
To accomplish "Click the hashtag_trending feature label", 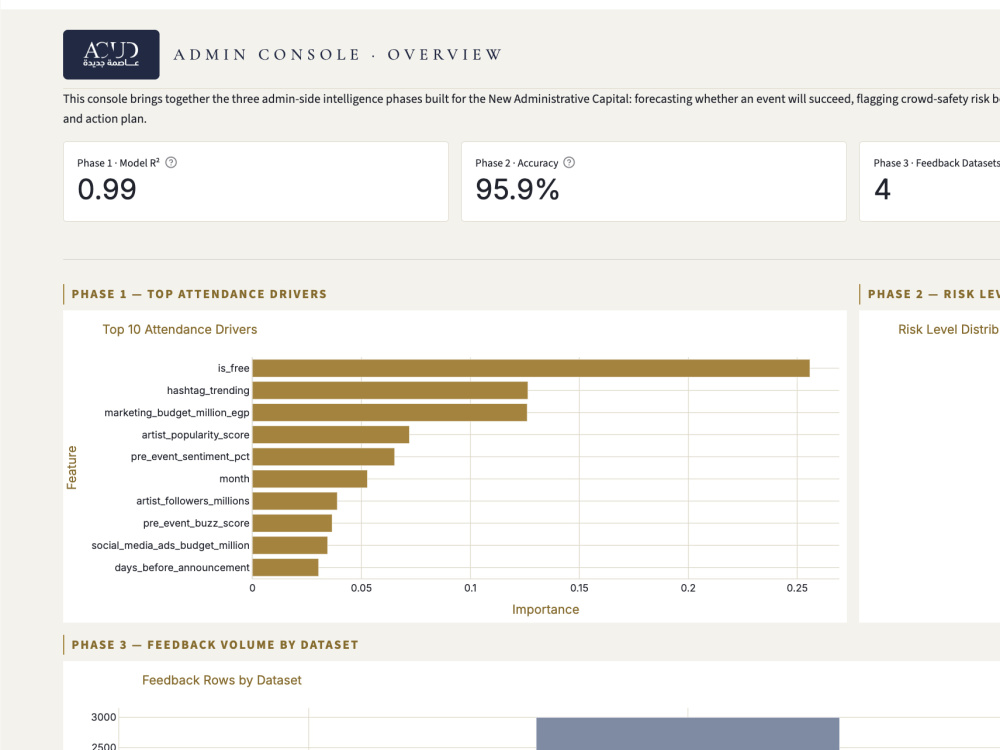I will (x=208, y=390).
